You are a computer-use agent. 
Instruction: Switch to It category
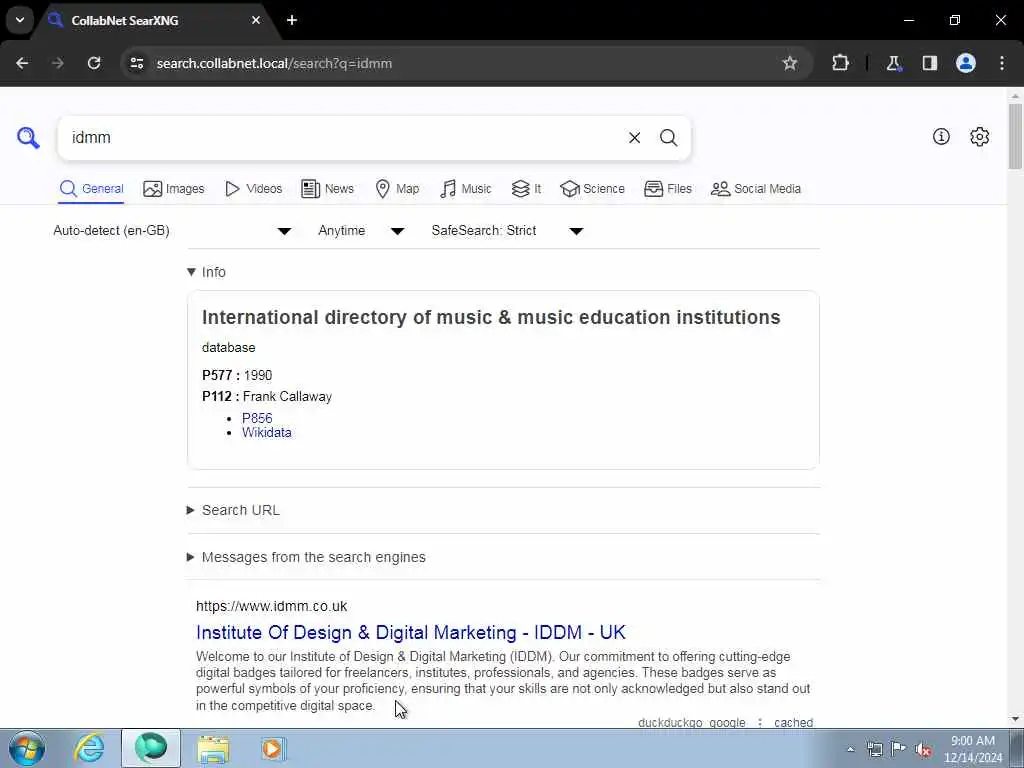(x=526, y=189)
